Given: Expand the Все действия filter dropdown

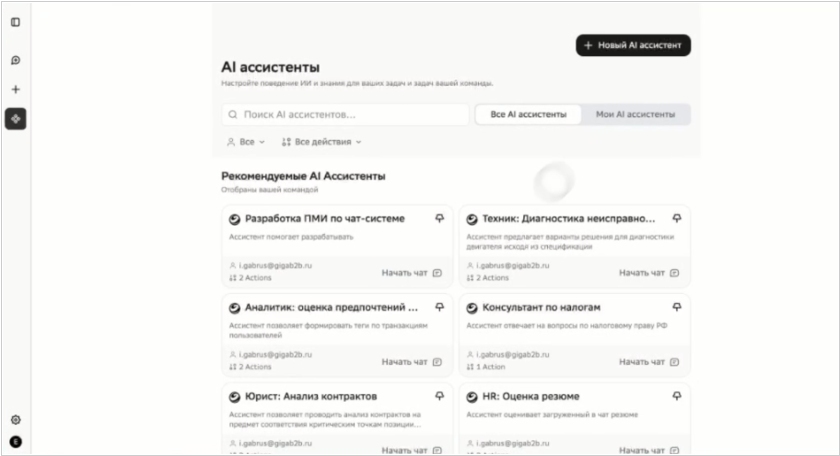Looking at the screenshot, I should [322, 142].
